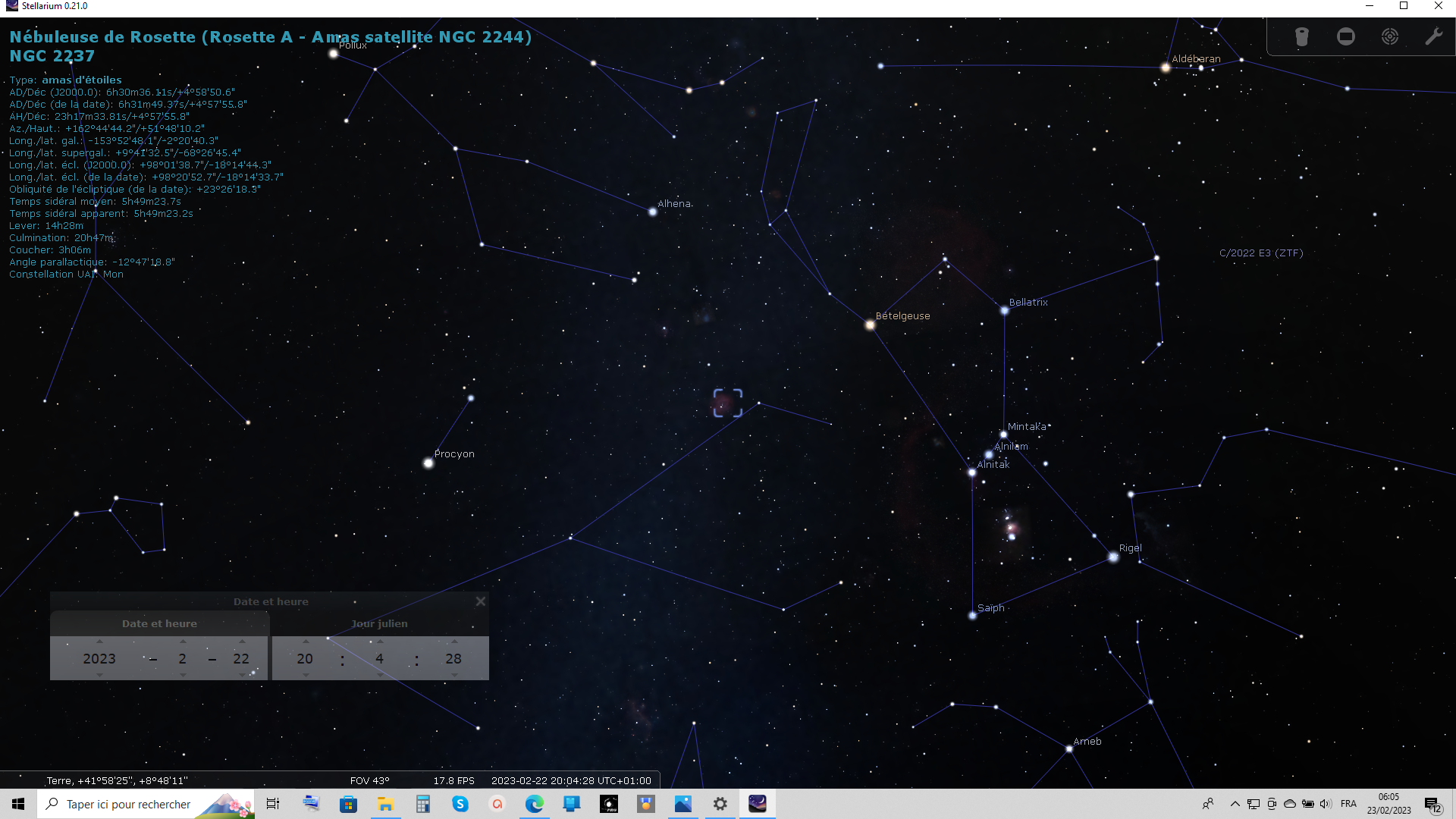The width and height of the screenshot is (1456, 819).
Task: Select the star Bételgeuse
Action: 870,325
